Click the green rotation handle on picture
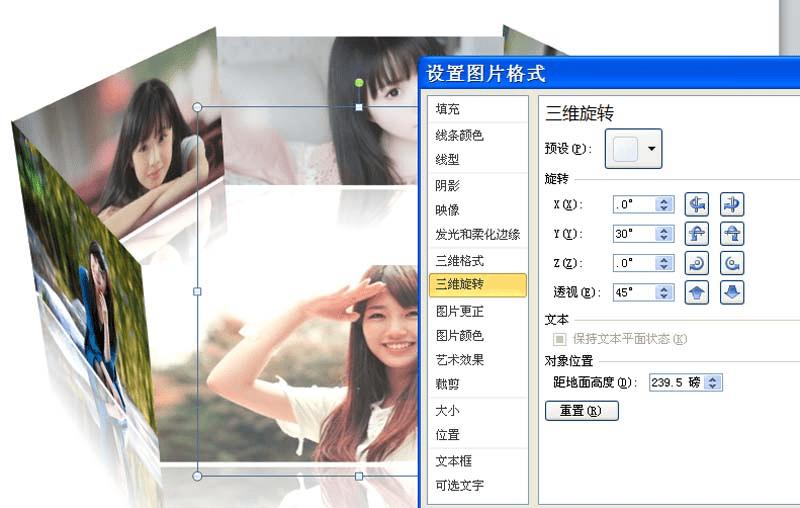 pyautogui.click(x=359, y=83)
